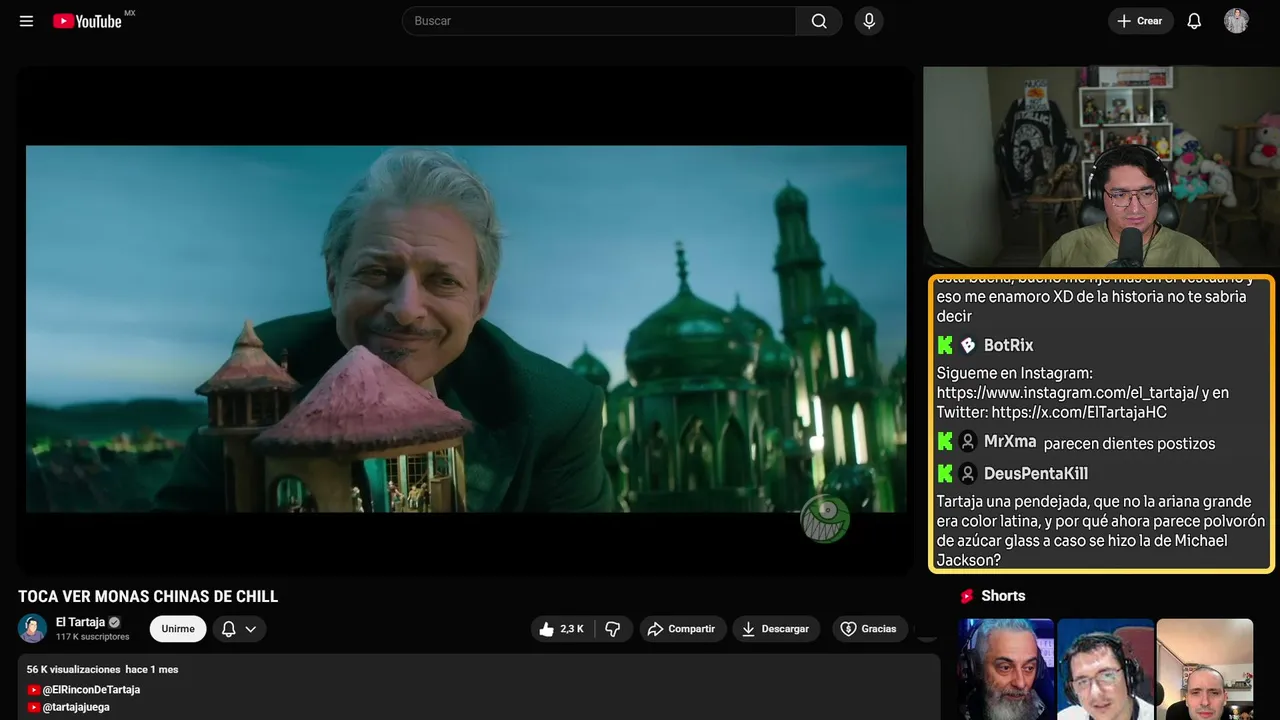Image resolution: width=1280 pixels, height=720 pixels.
Task: Open the channel notification bell settings
Action: click(229, 629)
